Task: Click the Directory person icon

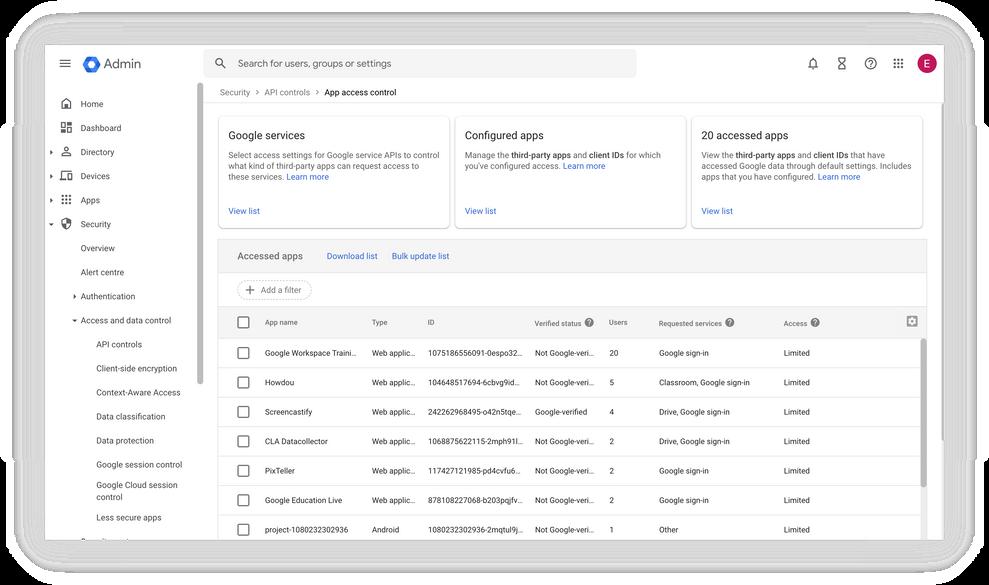Action: coord(66,151)
